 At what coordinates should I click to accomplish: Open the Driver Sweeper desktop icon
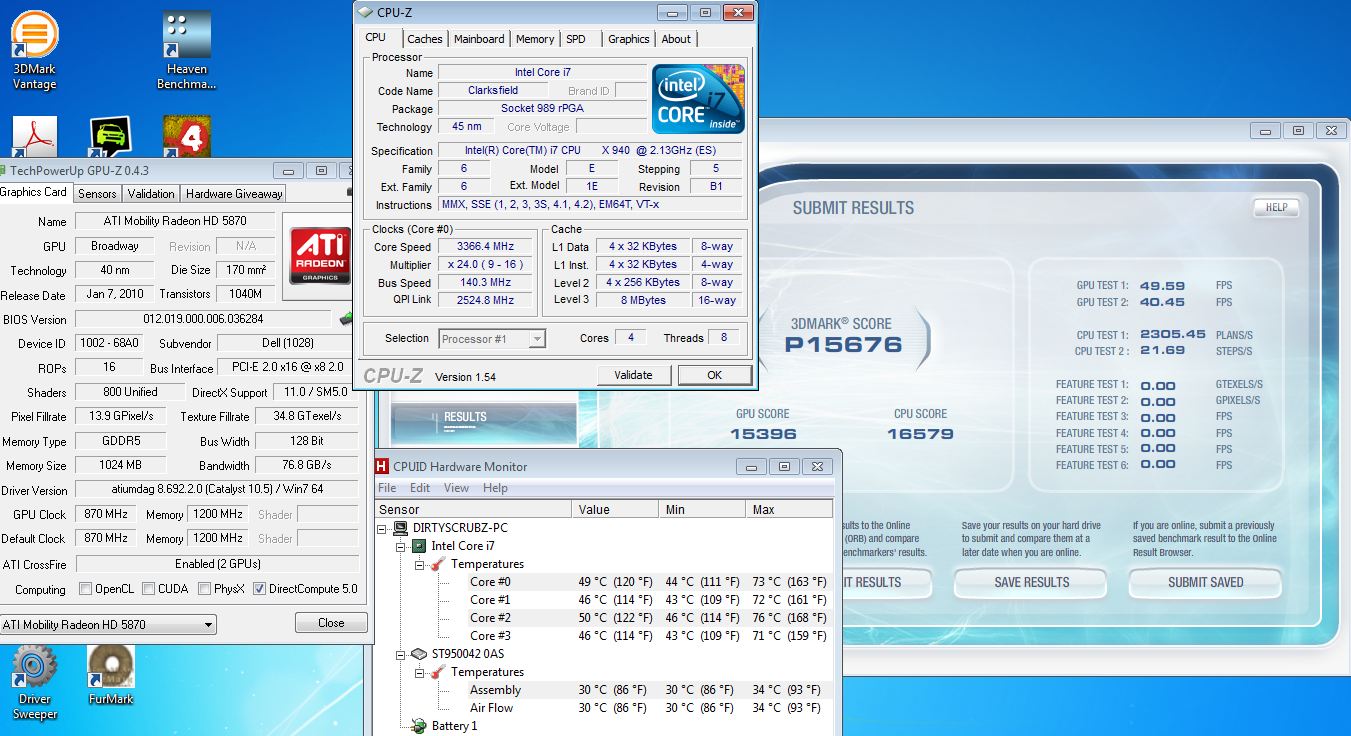point(34,683)
